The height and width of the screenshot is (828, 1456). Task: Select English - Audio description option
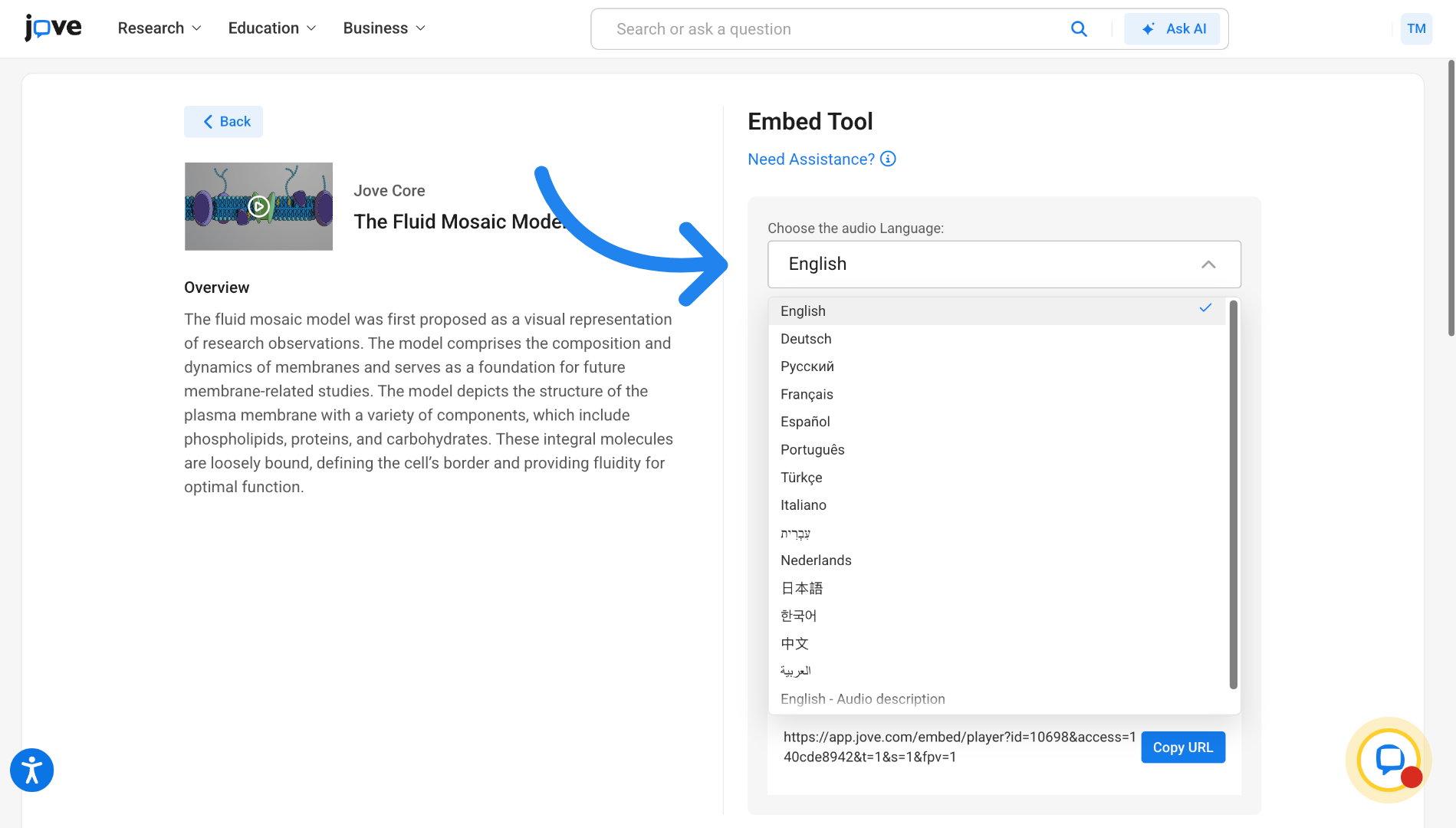[998, 699]
